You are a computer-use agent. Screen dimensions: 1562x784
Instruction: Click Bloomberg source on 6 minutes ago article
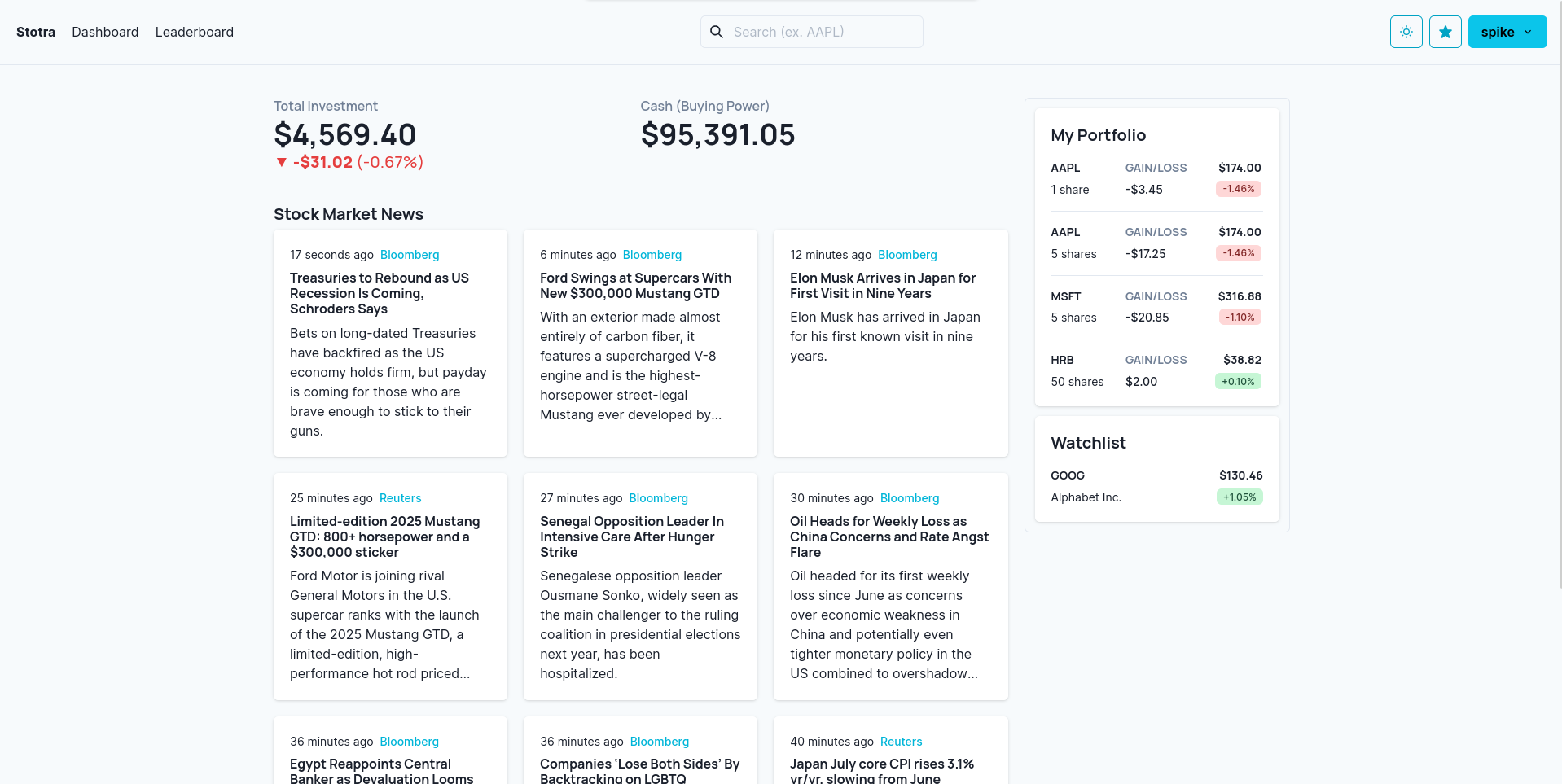point(652,255)
